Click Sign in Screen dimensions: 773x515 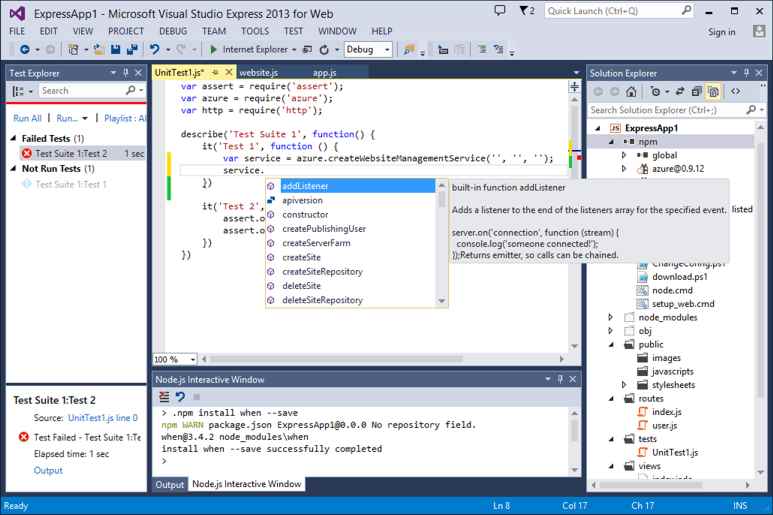point(721,32)
